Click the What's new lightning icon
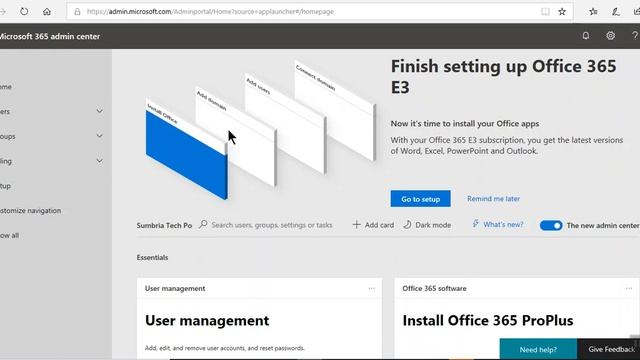640x360 pixels. pyautogui.click(x=476, y=224)
